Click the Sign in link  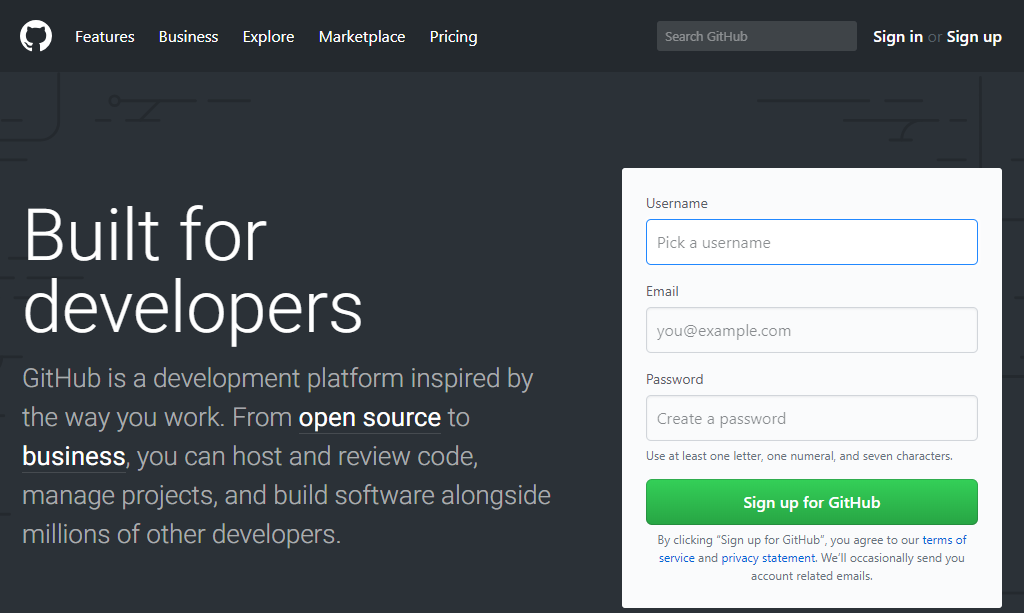pos(897,37)
